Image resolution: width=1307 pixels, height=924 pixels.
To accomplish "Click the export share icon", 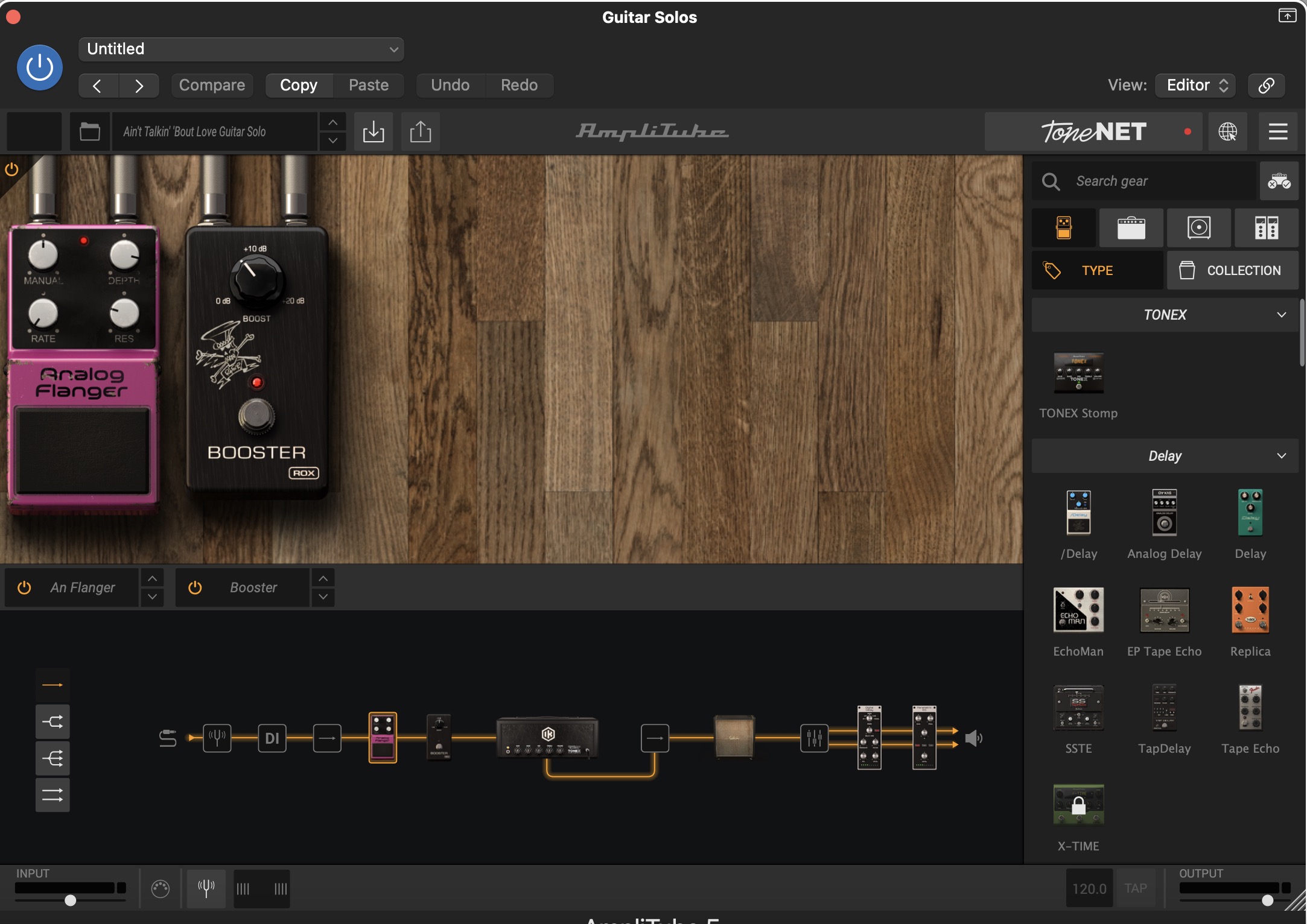I will coord(421,131).
